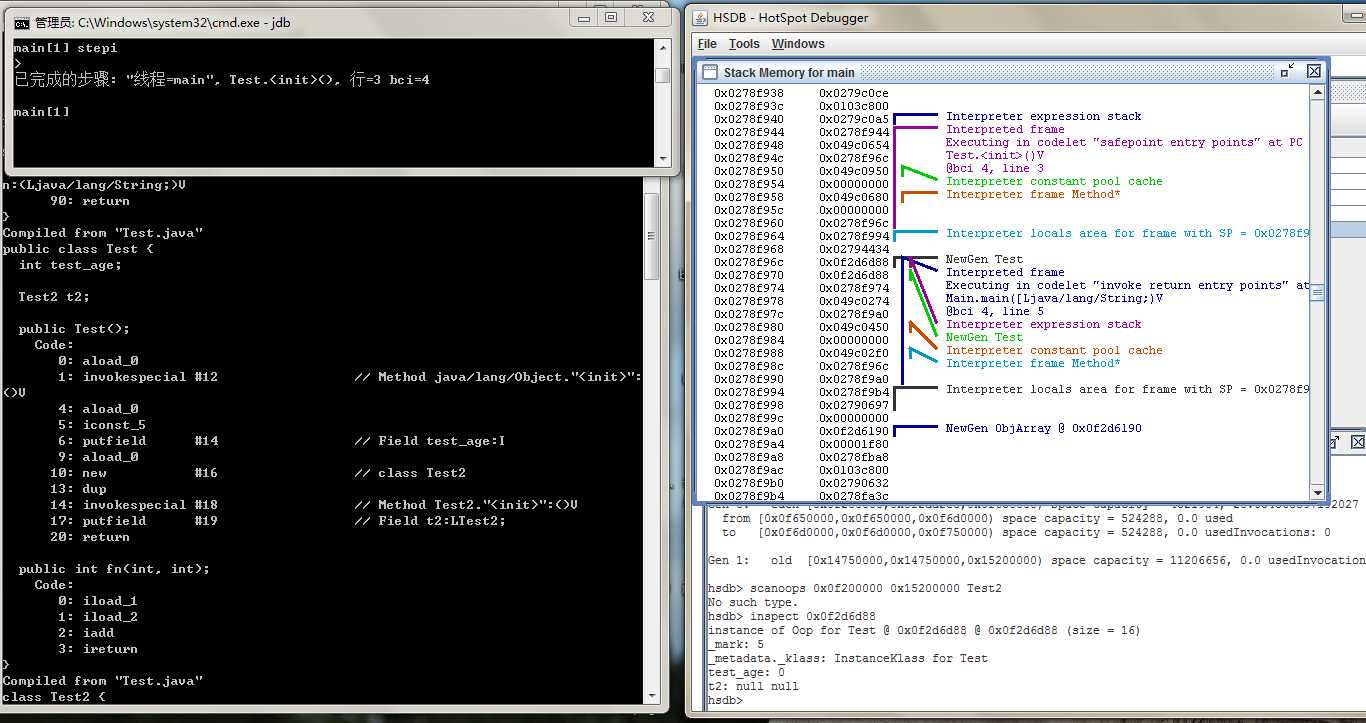This screenshot has height=723, width=1366.
Task: Click the 'public class Test {' line
Action: coord(78,249)
